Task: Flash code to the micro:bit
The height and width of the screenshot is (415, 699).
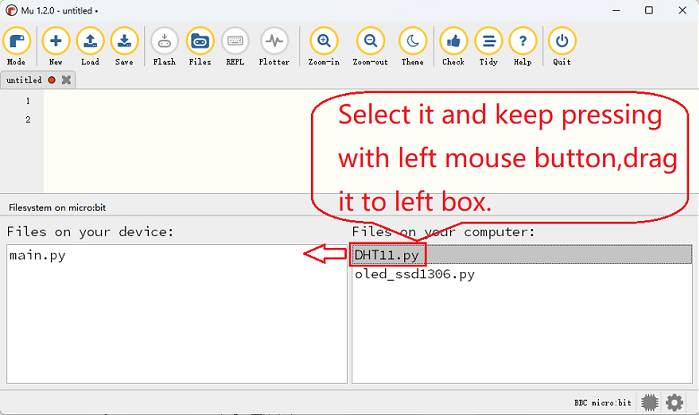Action: [164, 46]
